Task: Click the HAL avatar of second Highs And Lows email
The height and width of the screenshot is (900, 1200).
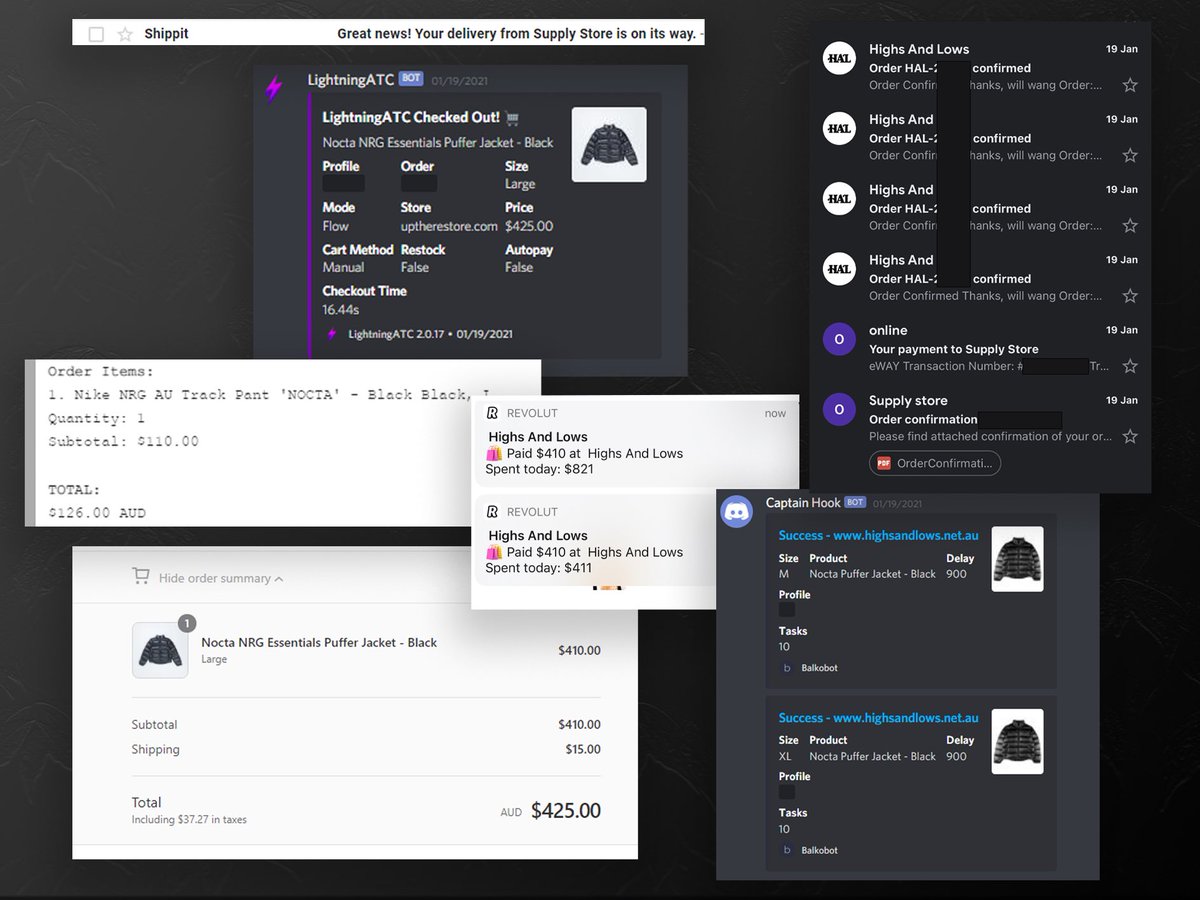Action: [839, 129]
